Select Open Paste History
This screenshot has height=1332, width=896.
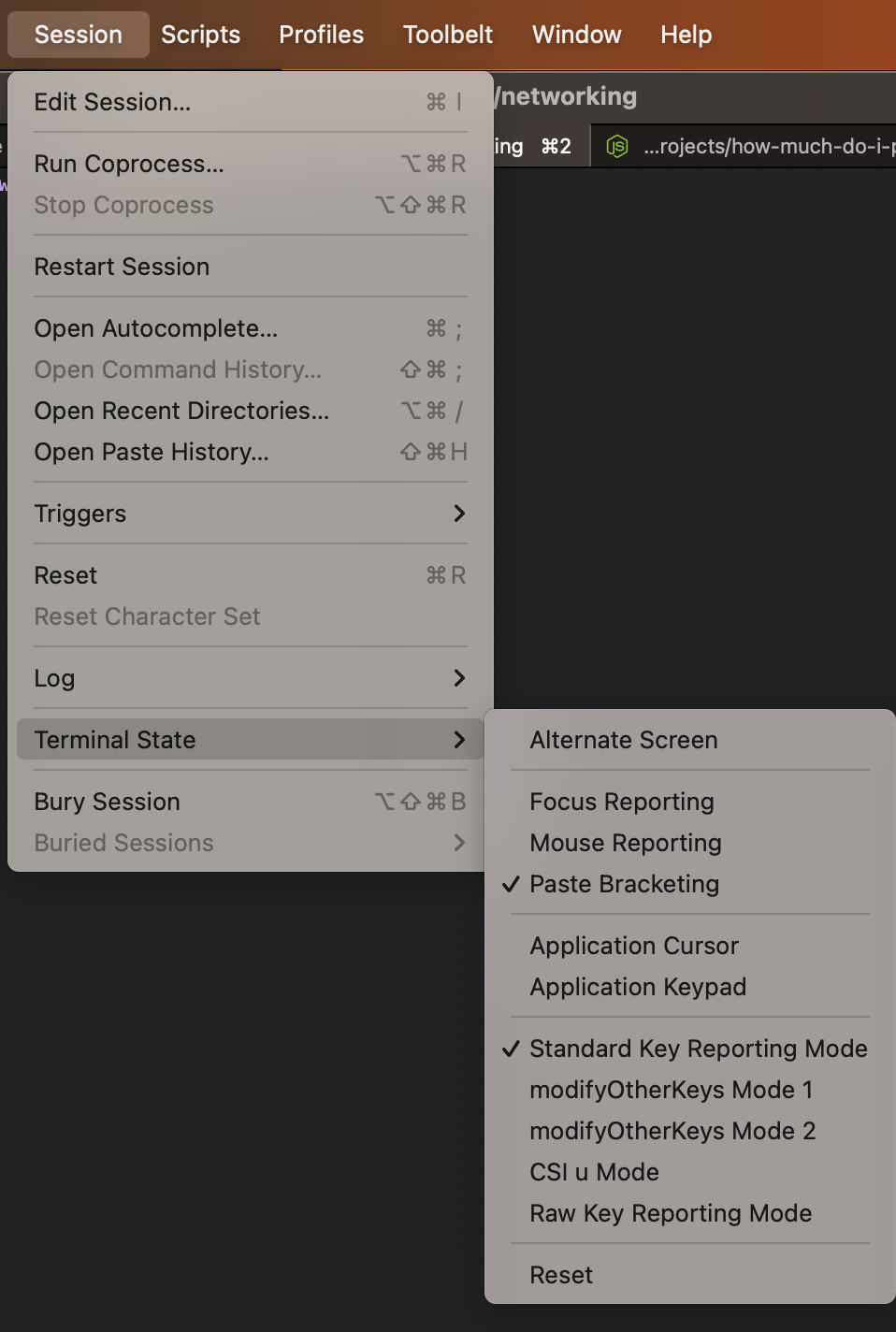click(x=251, y=452)
